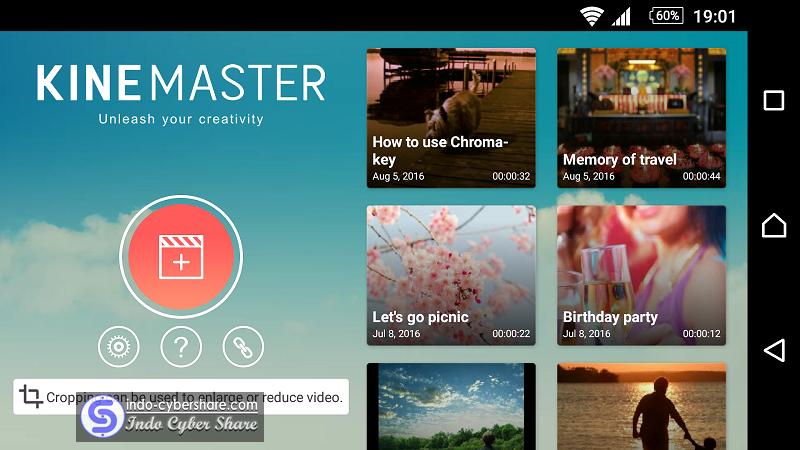
Task: Tap 'Aug 5, 2016' date on Chroma-key card
Action: coord(398,176)
